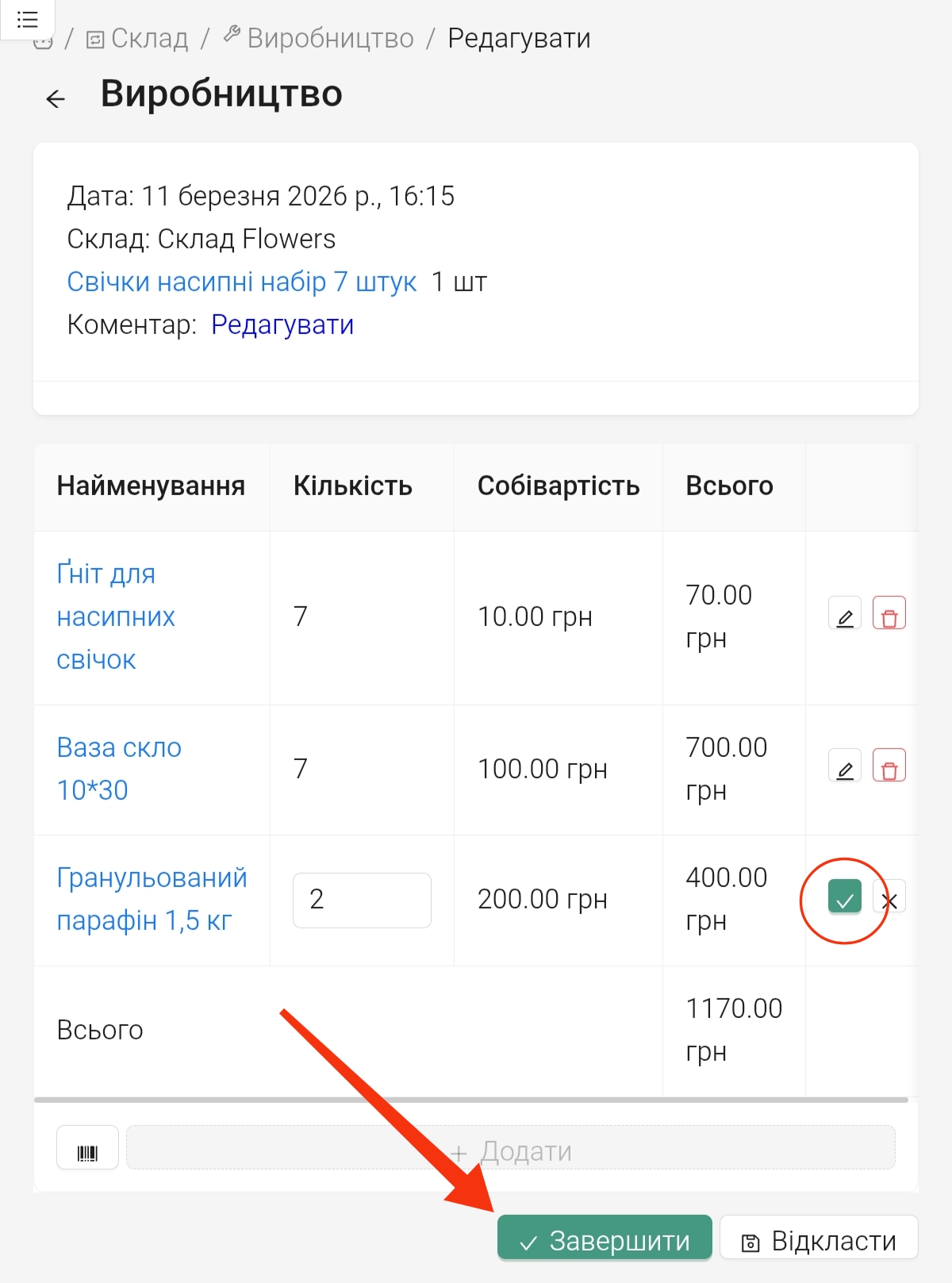Click the back arrow next to Виробництво
The width and height of the screenshot is (952, 1283).
pyautogui.click(x=56, y=98)
